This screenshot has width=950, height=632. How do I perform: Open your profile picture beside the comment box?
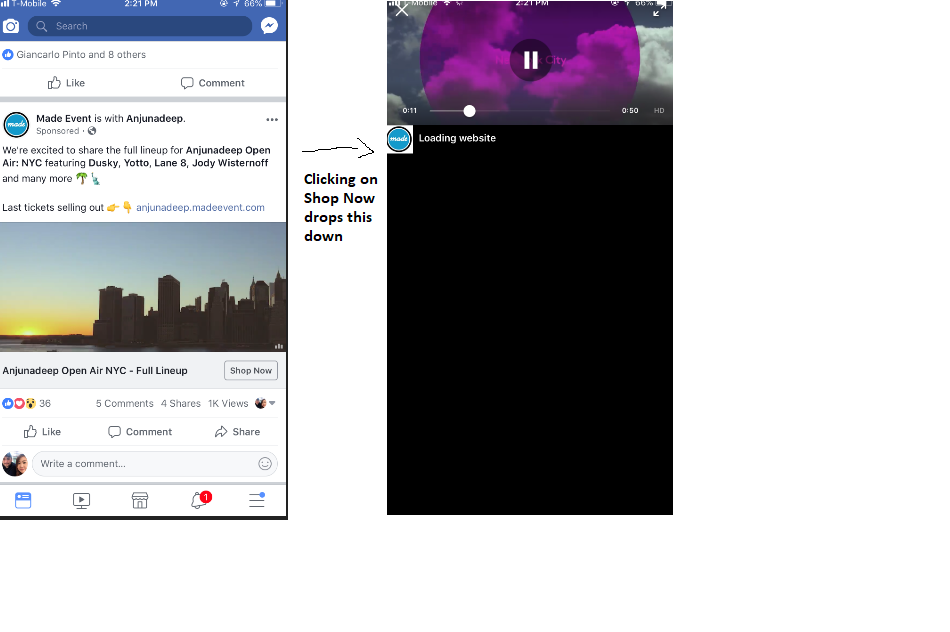coord(15,464)
